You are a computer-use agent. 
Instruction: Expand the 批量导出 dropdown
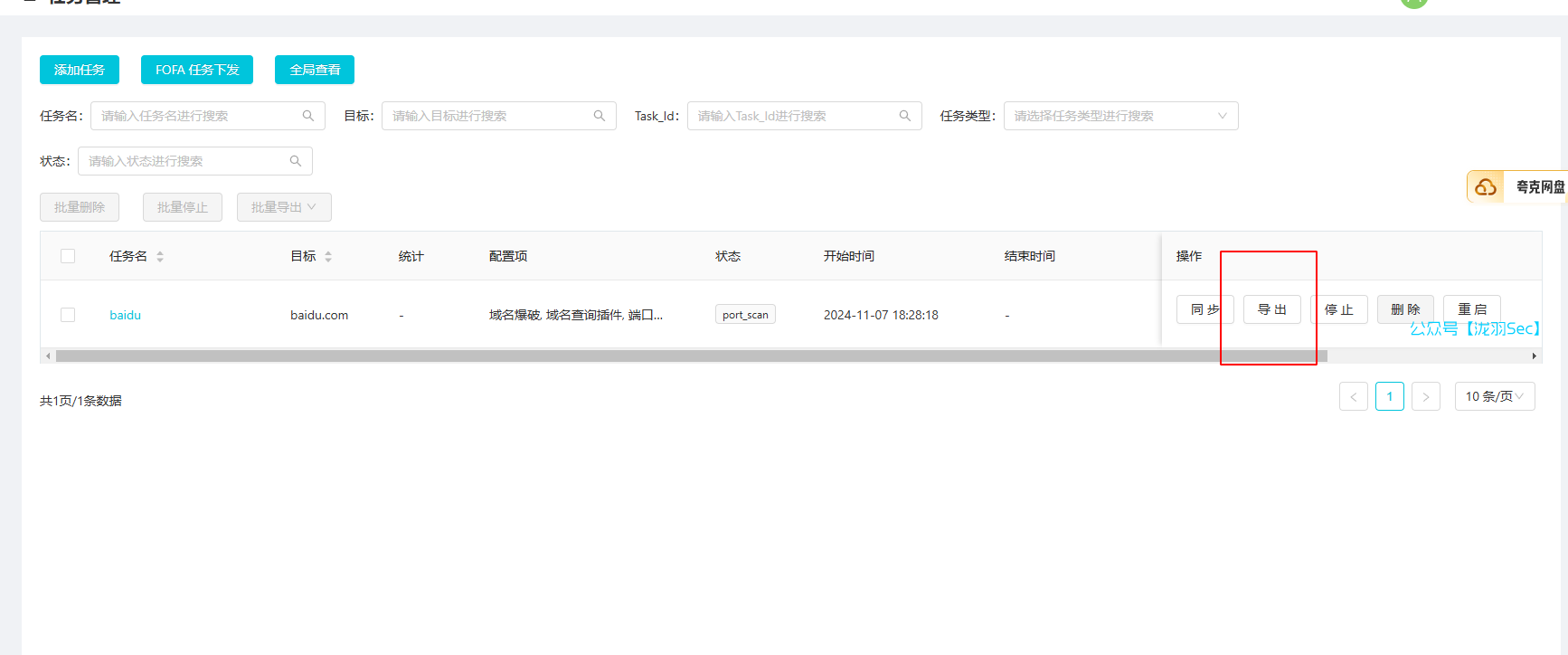point(283,207)
